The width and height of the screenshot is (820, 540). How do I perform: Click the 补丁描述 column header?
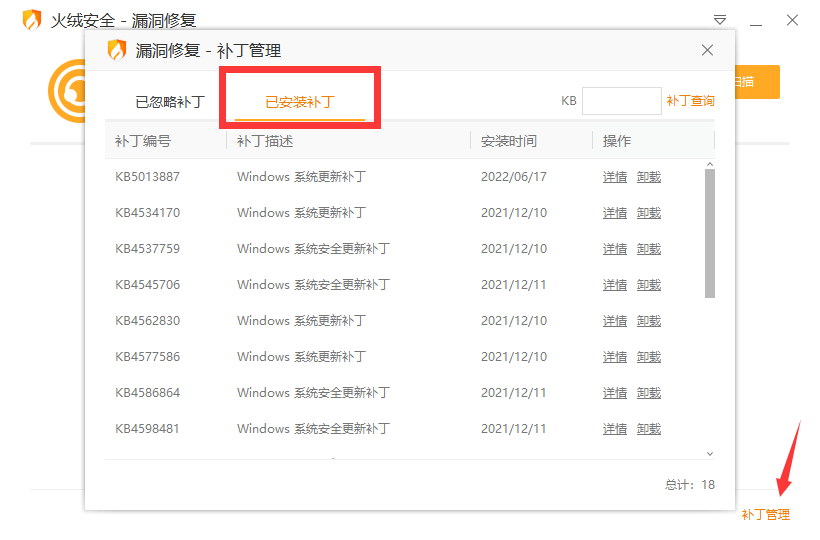tap(265, 141)
